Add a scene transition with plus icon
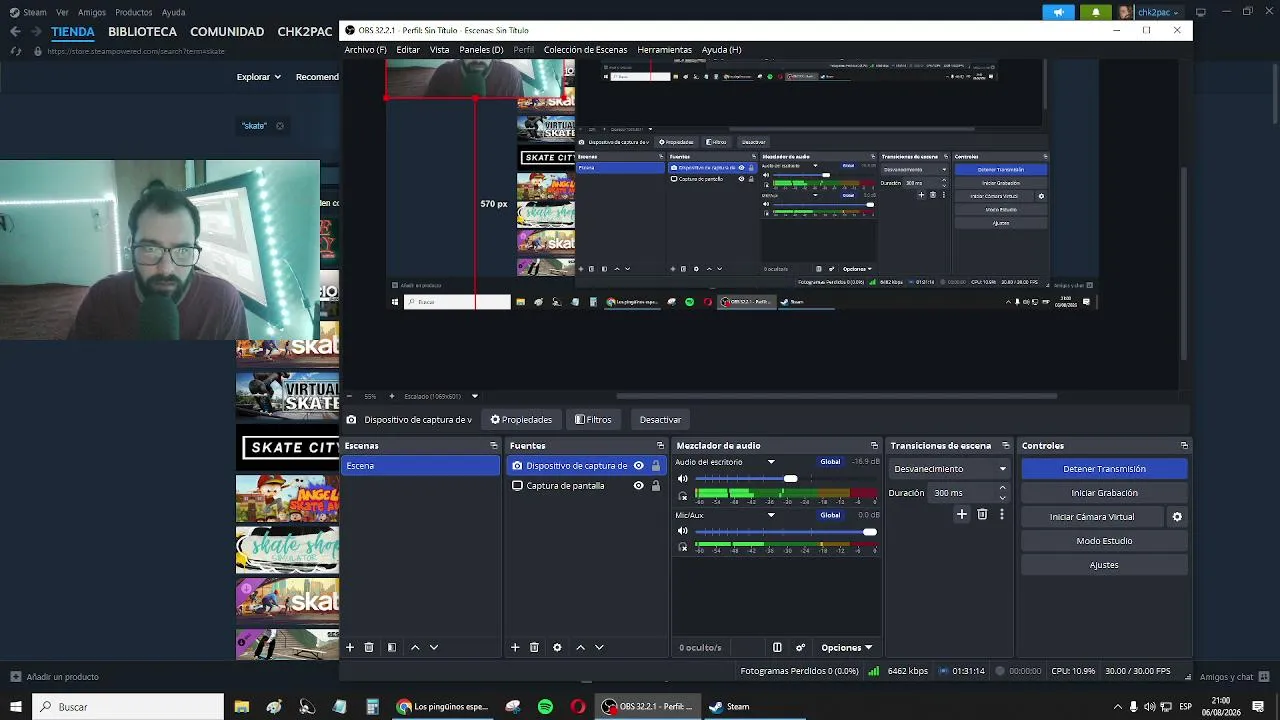The width and height of the screenshot is (1280, 720). [x=962, y=514]
